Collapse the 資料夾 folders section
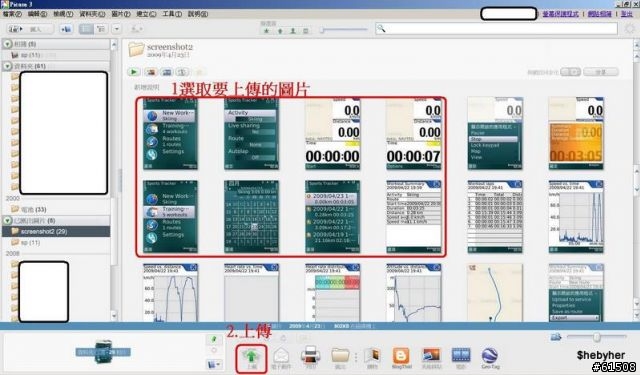 point(7,66)
